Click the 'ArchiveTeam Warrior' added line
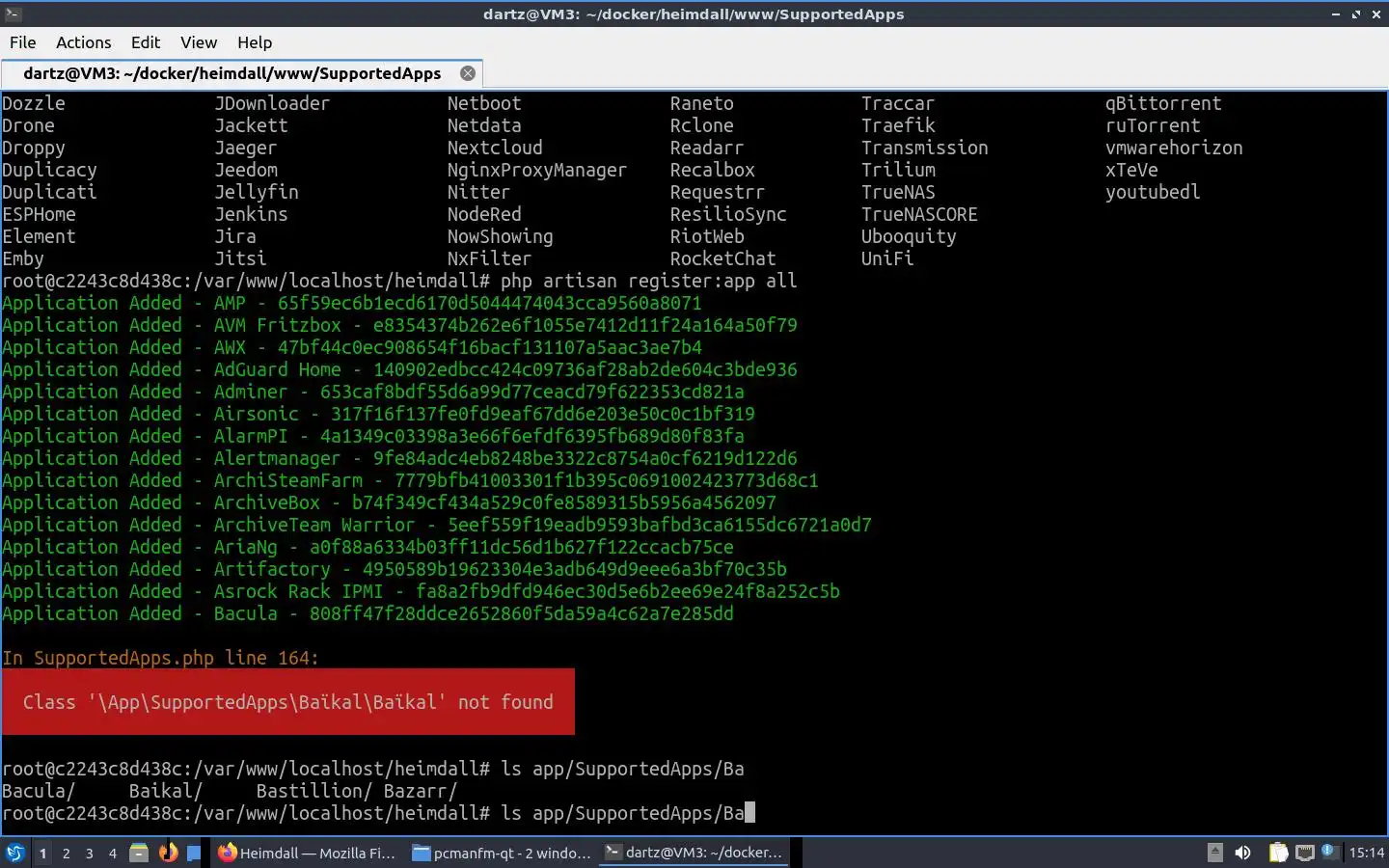This screenshot has width=1389, height=868. click(x=437, y=525)
